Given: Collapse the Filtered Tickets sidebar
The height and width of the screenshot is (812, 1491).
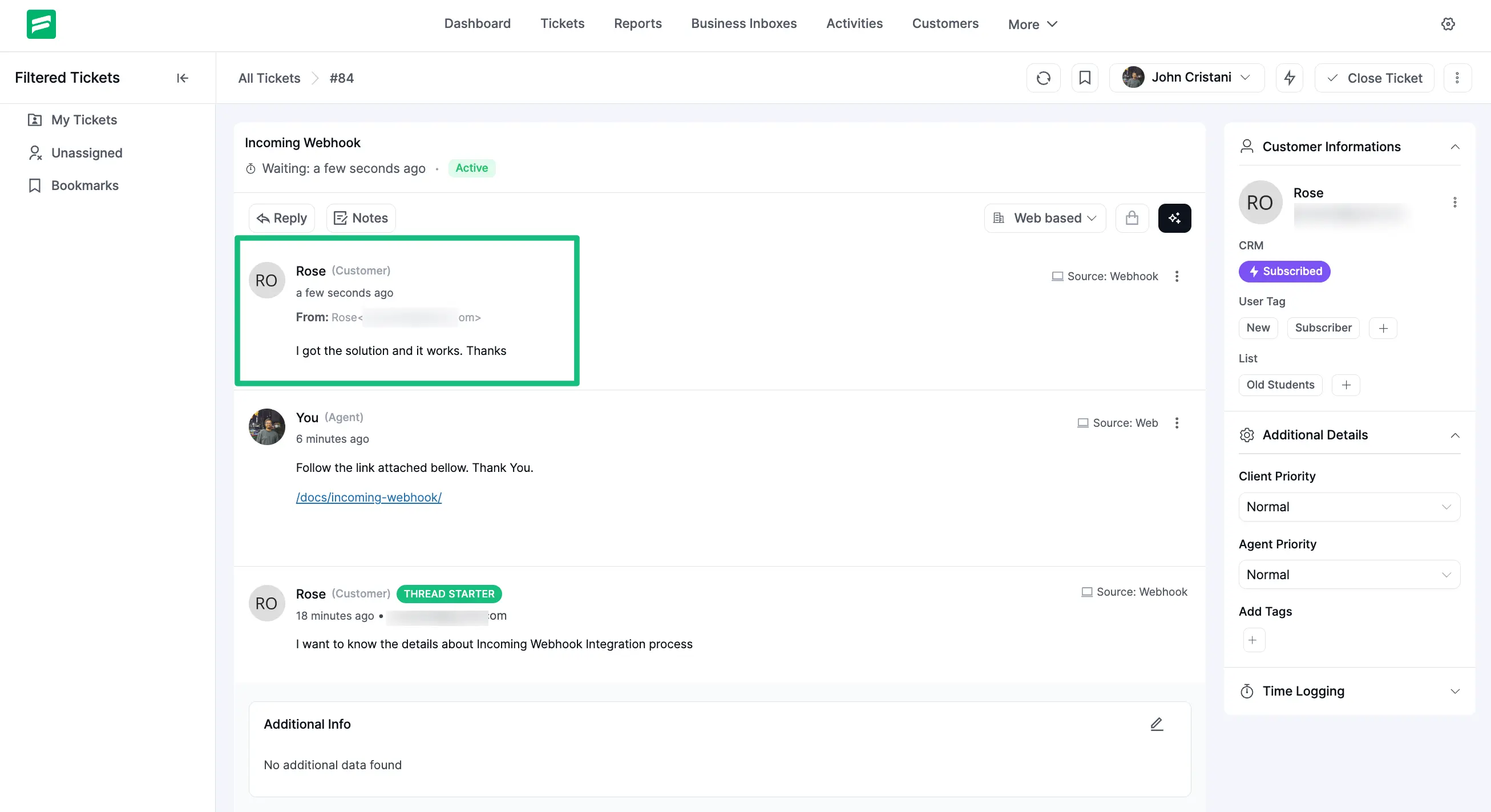Looking at the screenshot, I should click(x=182, y=78).
